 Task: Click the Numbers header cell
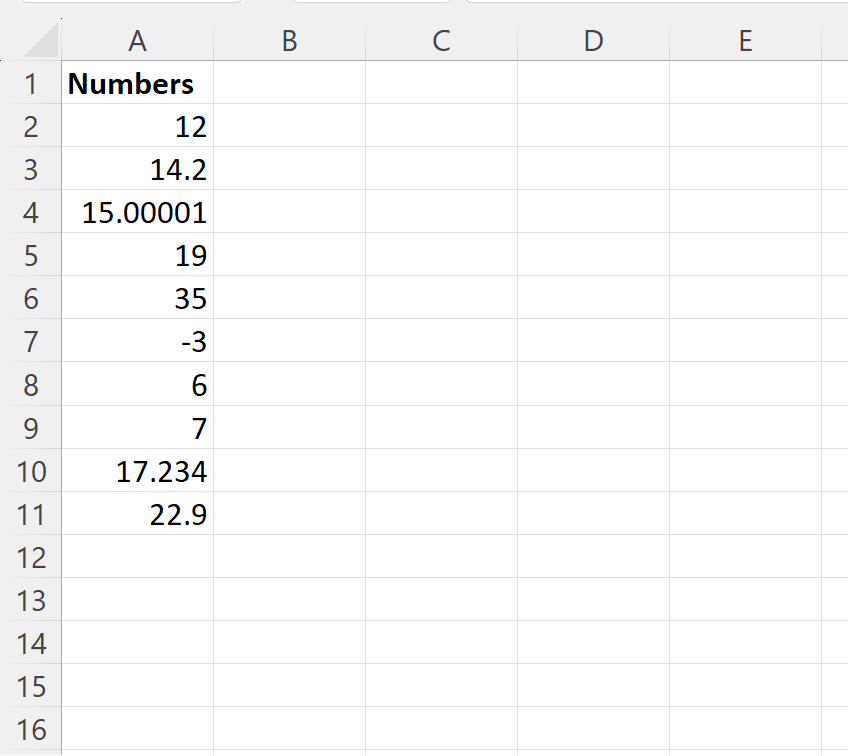137,84
